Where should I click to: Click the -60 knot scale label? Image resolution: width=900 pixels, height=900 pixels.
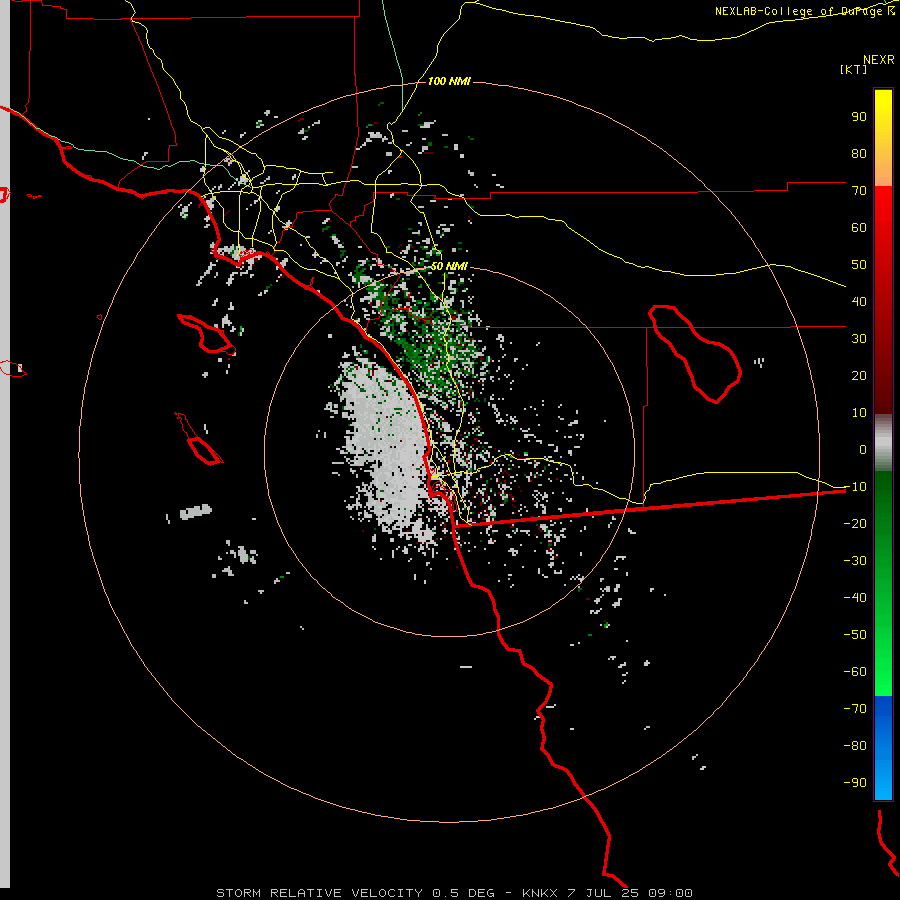coord(855,672)
